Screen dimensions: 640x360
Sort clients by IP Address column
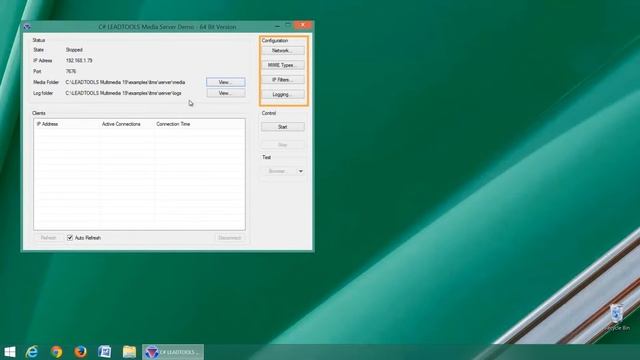66,124
